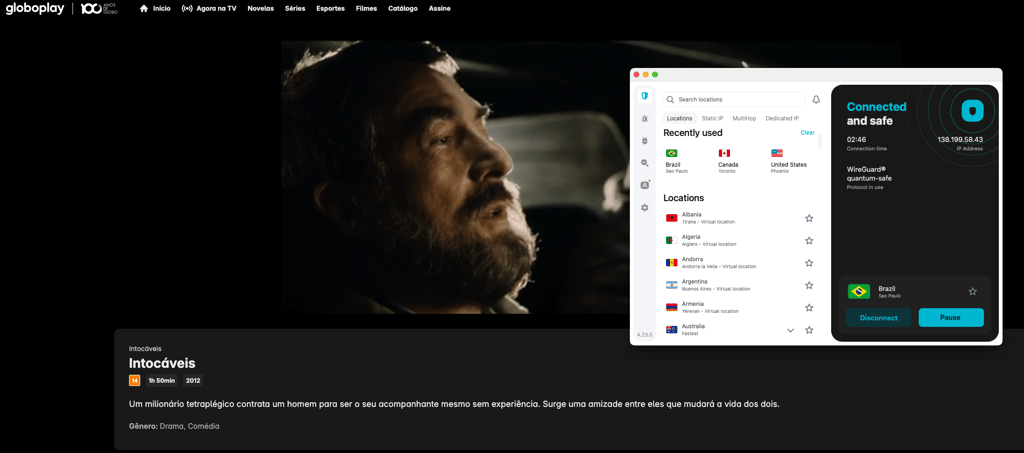Image resolution: width=1024 pixels, height=453 pixels.
Task: Go to Início home in Globoplay
Action: click(x=155, y=9)
